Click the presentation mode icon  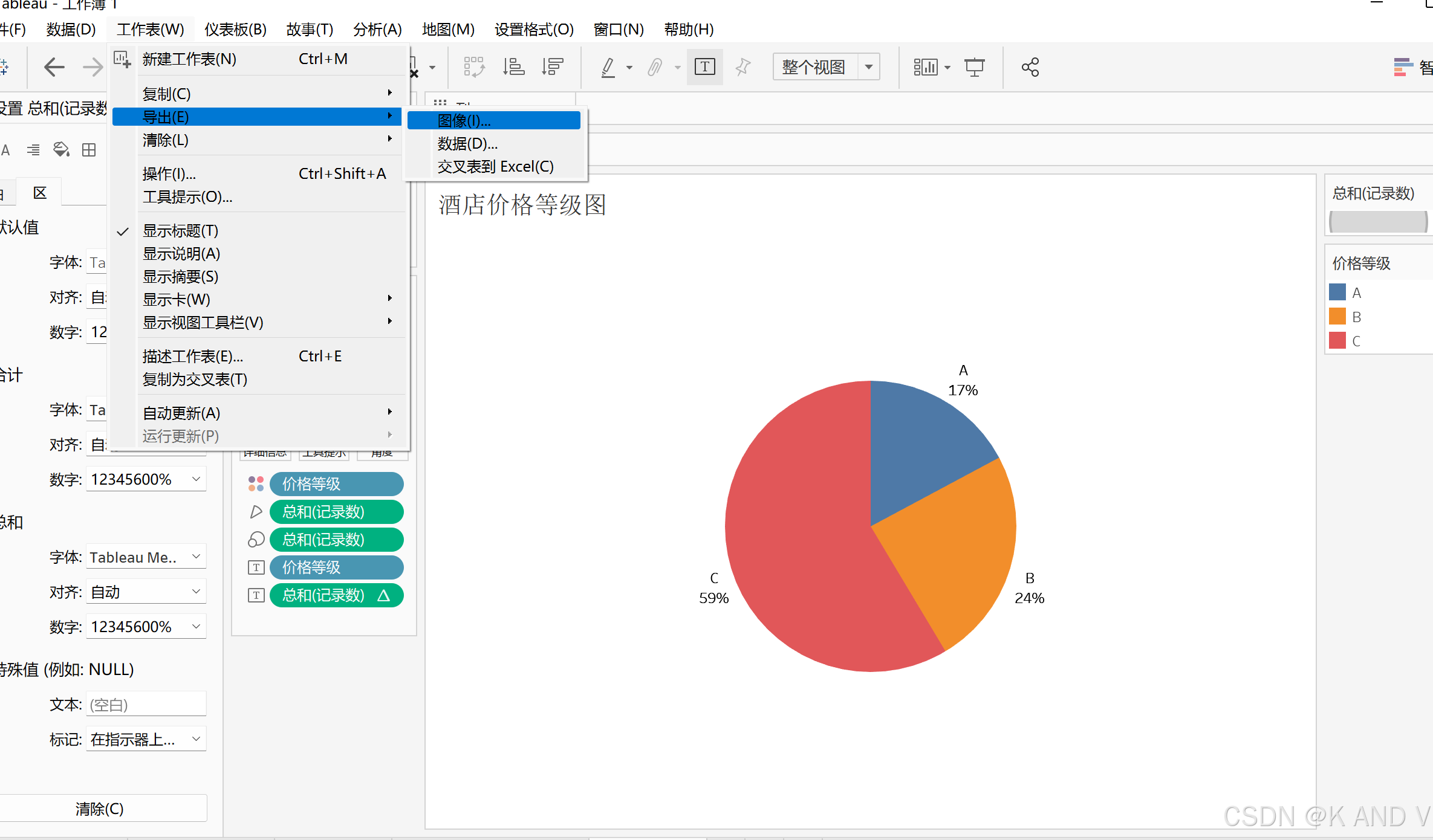[974, 67]
